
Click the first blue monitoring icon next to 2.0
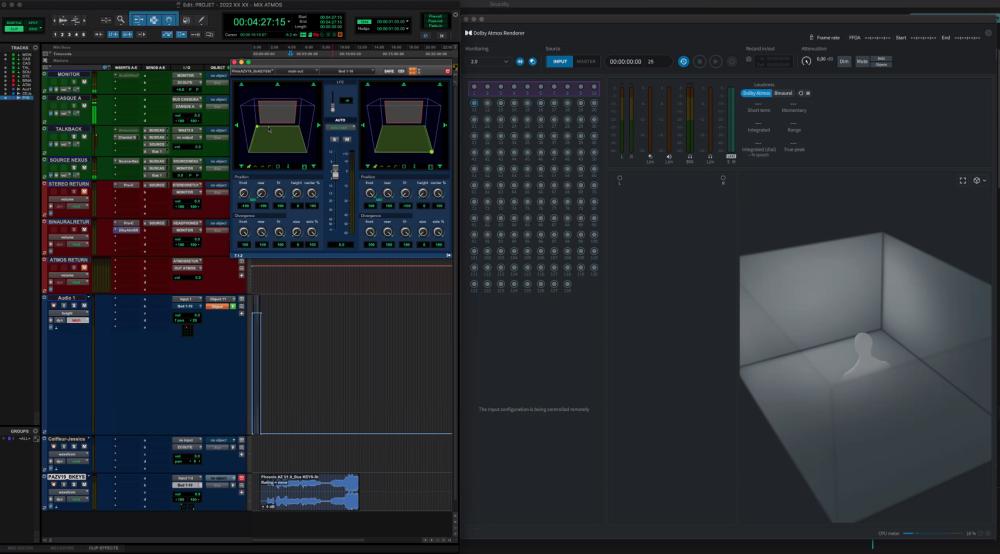click(x=520, y=62)
